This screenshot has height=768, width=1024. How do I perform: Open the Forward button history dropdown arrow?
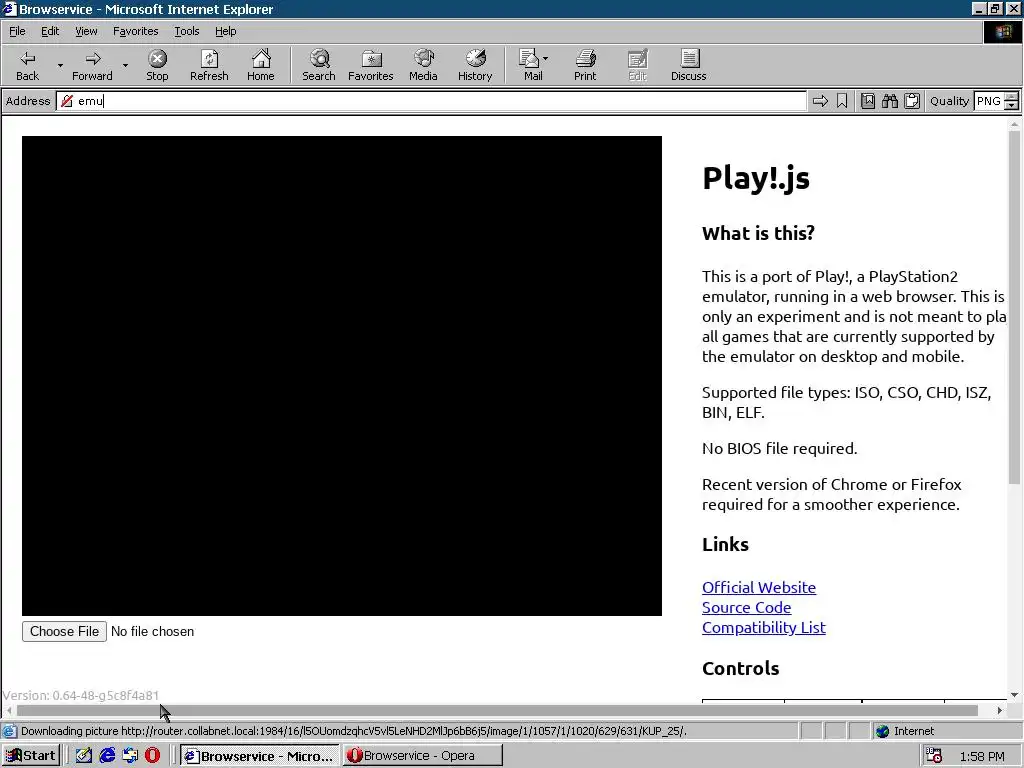[x=125, y=65]
